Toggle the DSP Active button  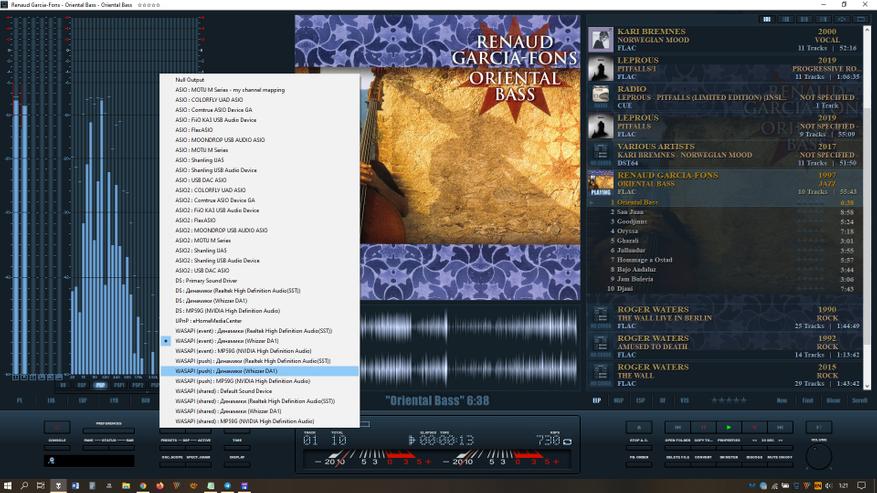tap(199, 448)
